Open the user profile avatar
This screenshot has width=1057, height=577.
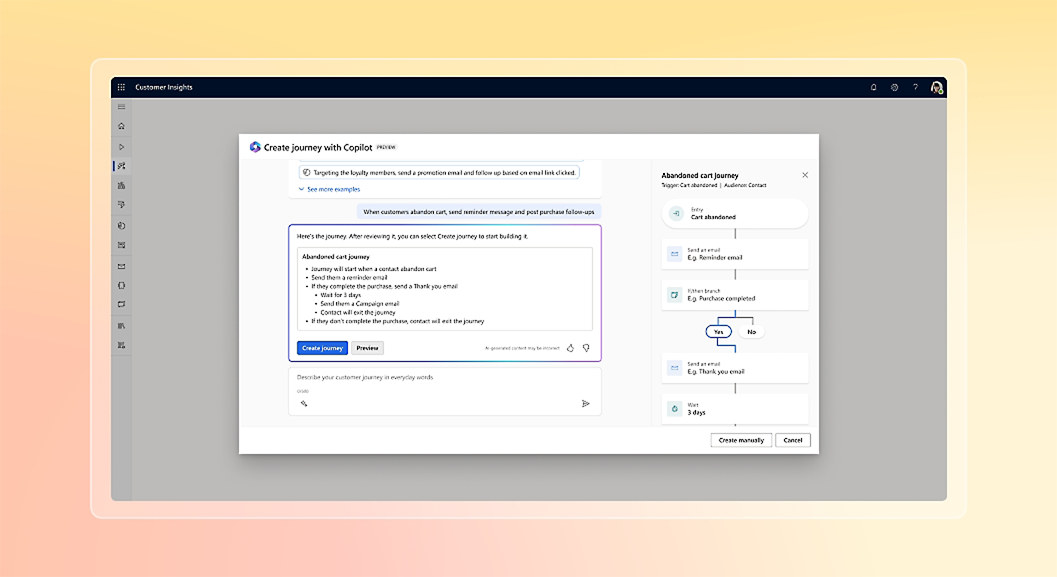[x=936, y=87]
